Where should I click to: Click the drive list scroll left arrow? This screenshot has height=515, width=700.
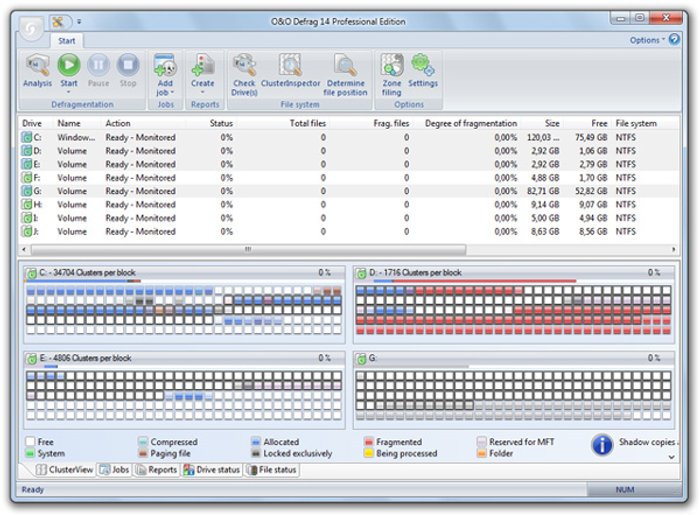tap(24, 249)
